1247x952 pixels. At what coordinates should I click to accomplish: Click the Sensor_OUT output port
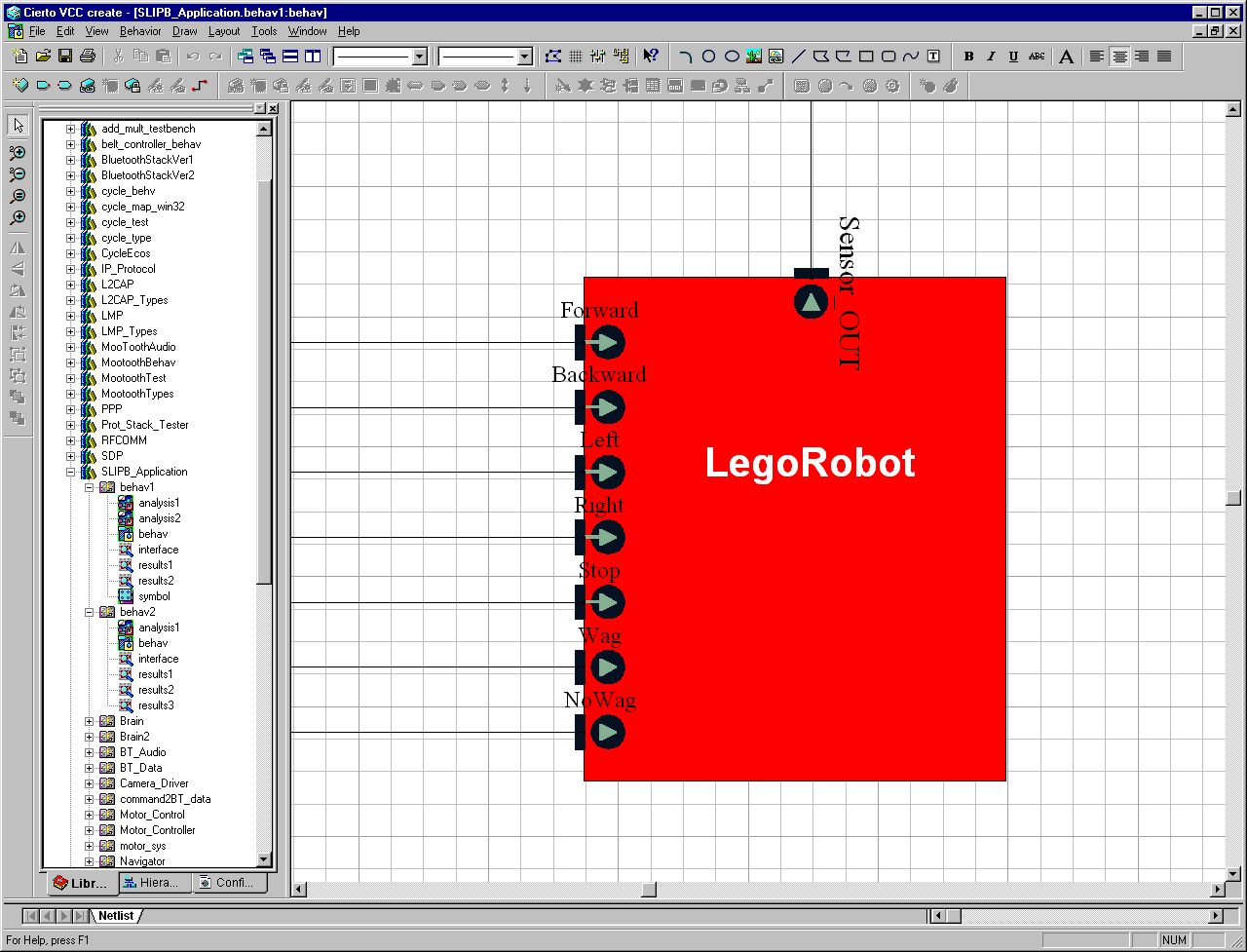tap(811, 301)
